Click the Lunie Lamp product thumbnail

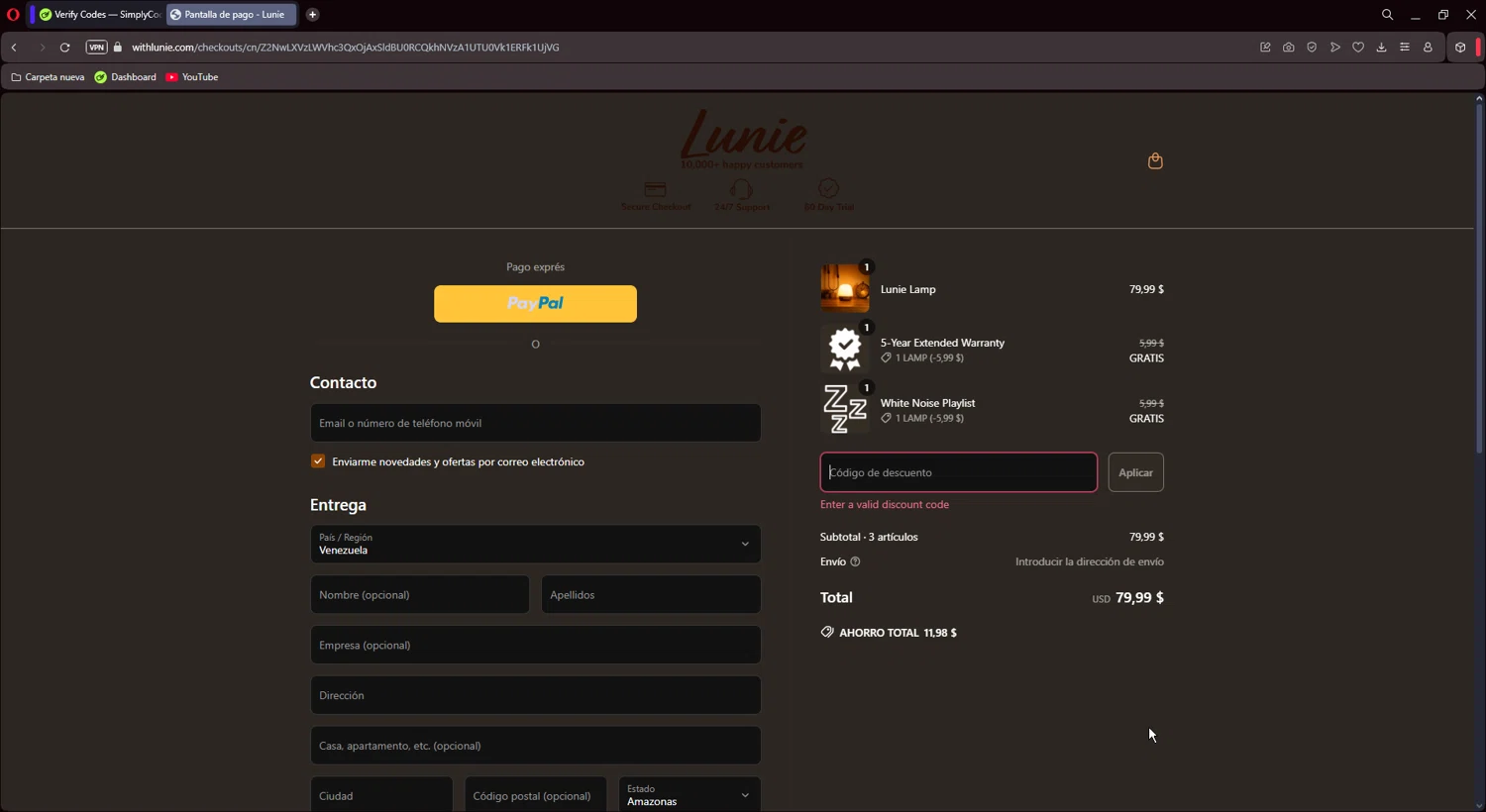(845, 288)
